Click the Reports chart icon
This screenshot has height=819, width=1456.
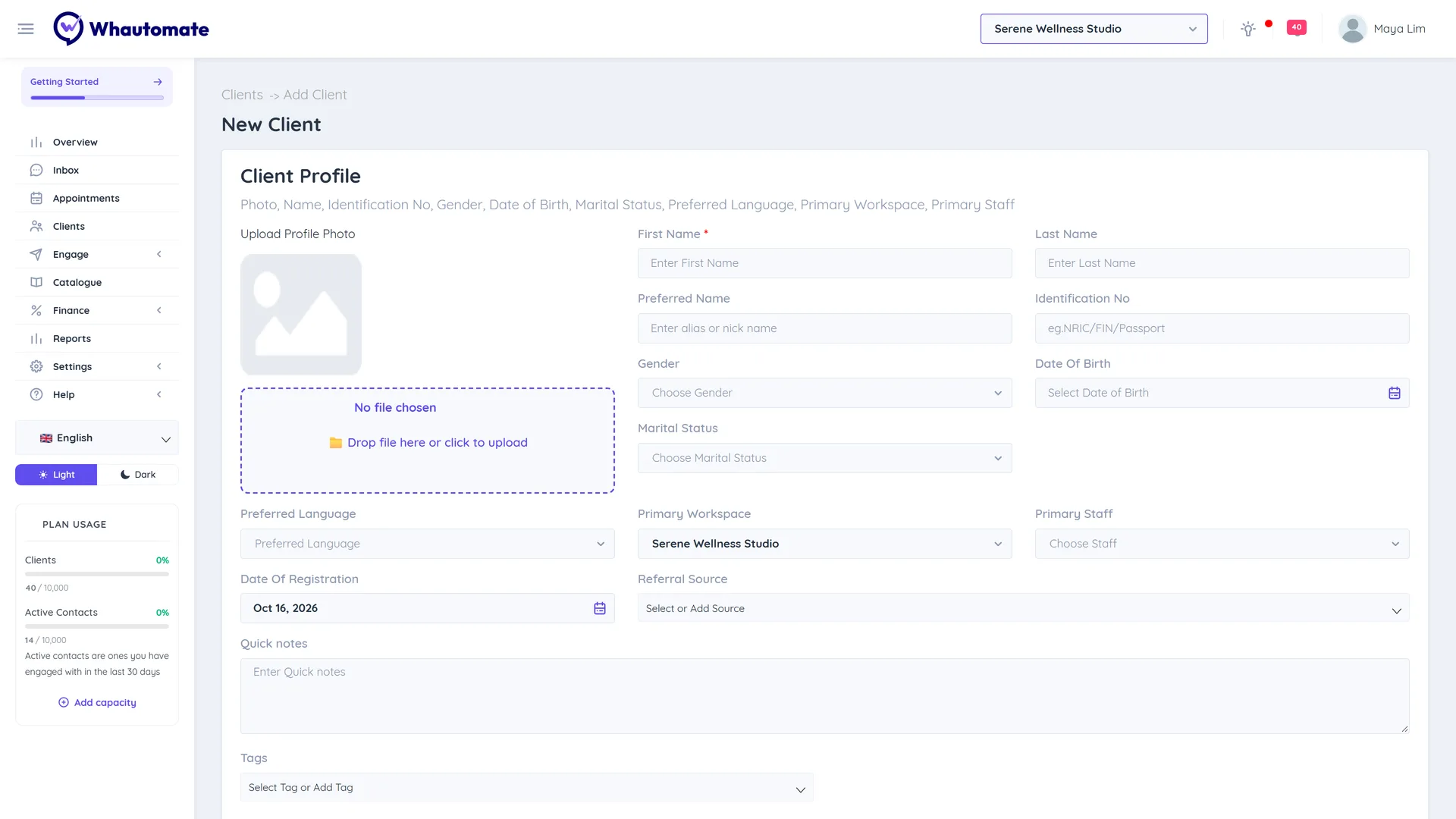(36, 339)
